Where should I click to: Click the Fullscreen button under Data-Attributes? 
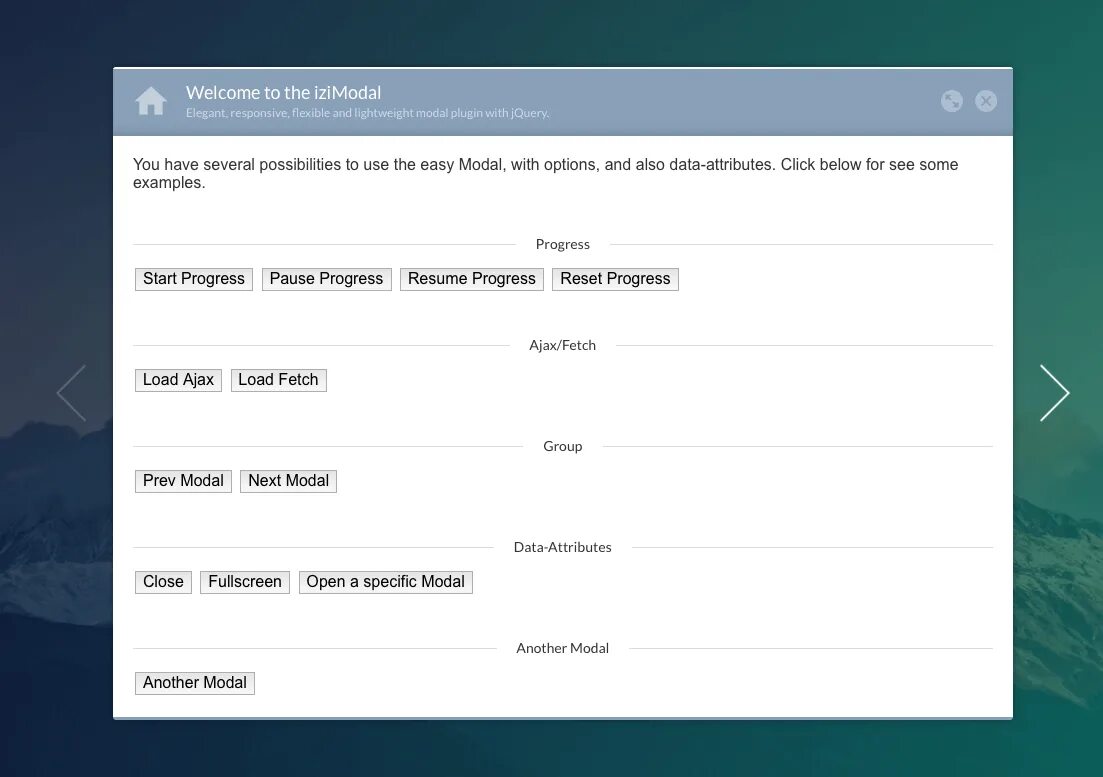(245, 582)
